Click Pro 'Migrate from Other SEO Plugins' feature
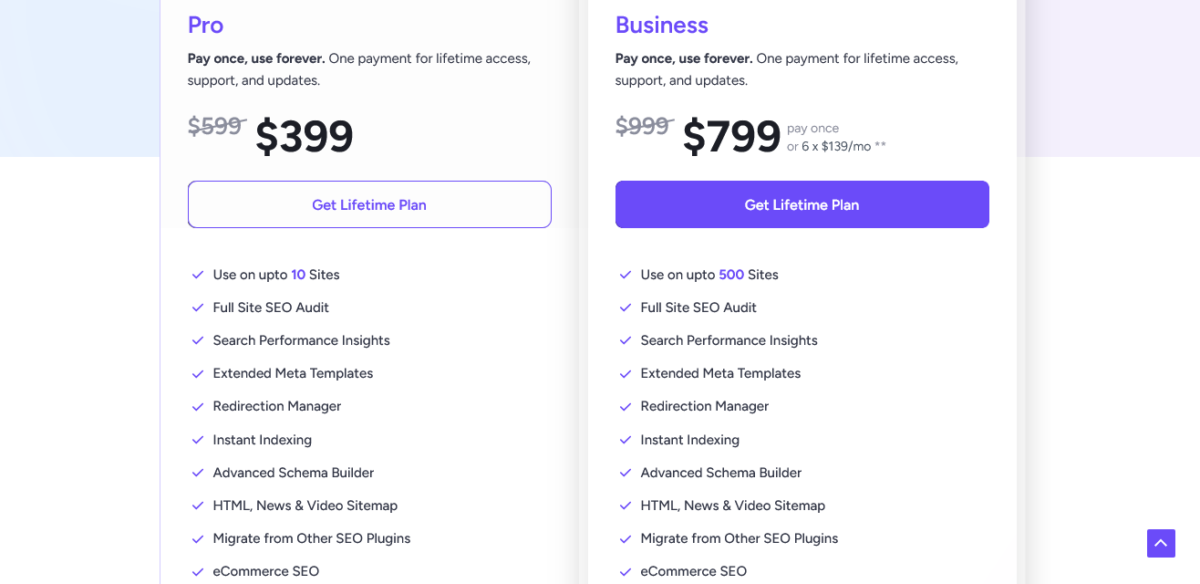1200x584 pixels. pyautogui.click(x=311, y=539)
